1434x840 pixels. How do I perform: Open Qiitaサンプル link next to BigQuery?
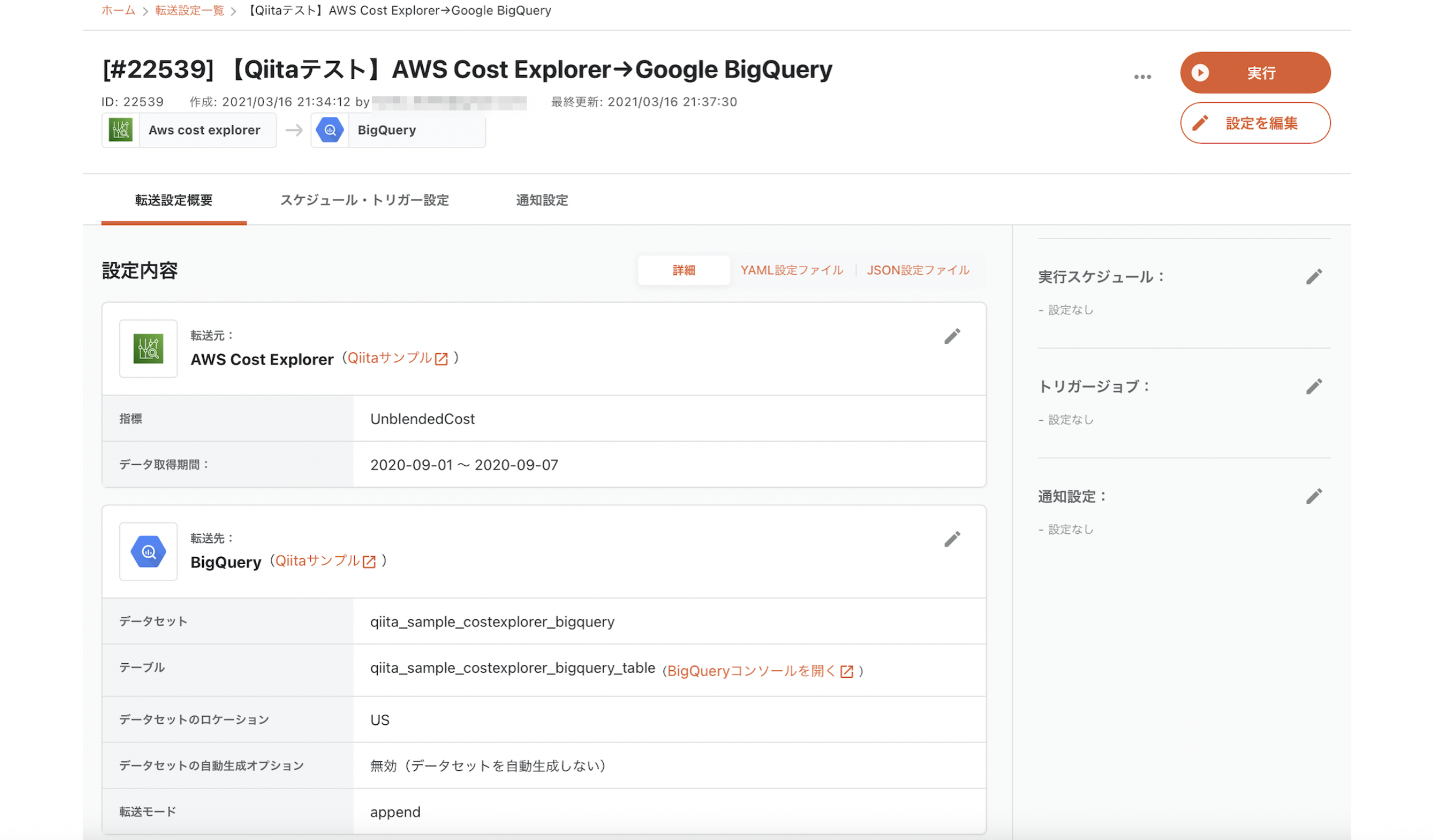pyautogui.click(x=317, y=560)
